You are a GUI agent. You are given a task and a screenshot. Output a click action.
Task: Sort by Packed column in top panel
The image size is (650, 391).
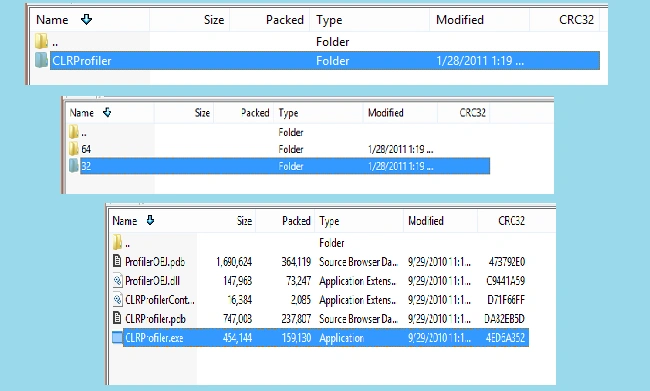[285, 20]
